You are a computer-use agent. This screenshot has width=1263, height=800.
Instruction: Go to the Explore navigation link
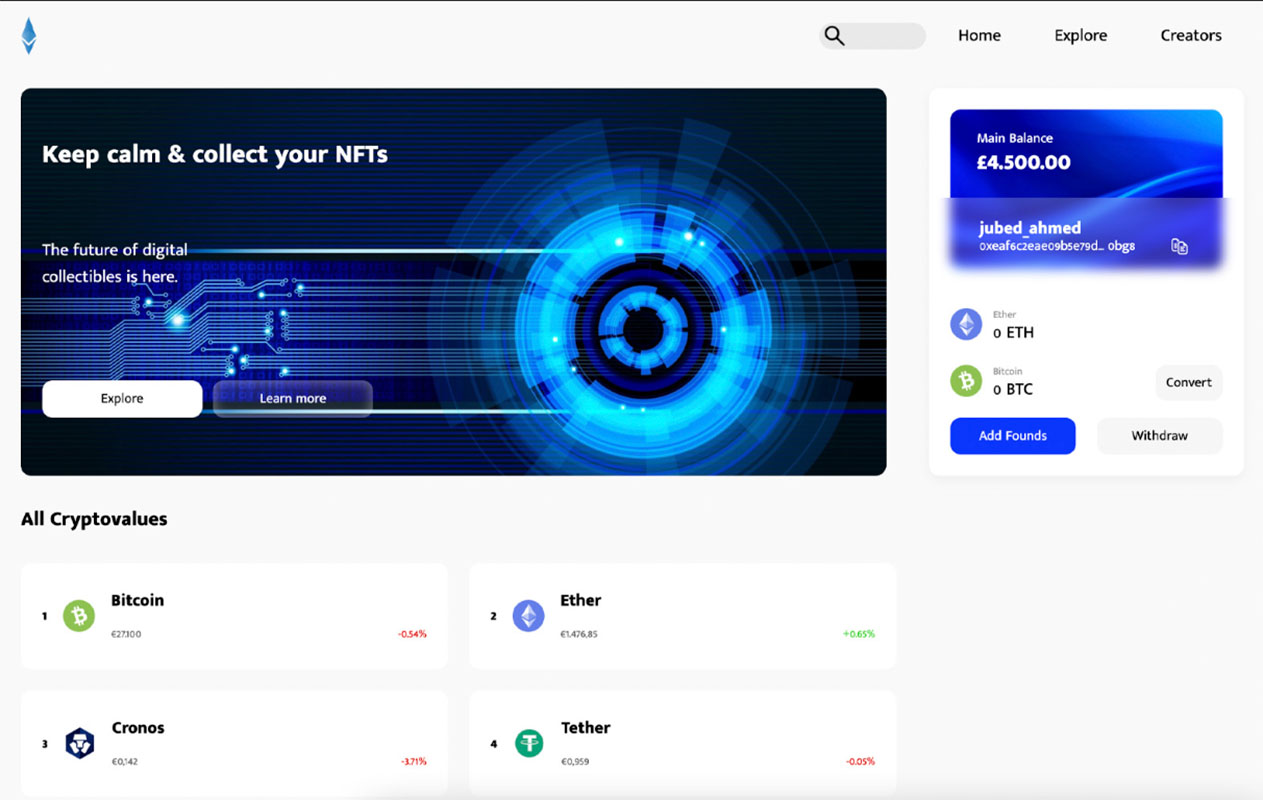tap(1080, 36)
